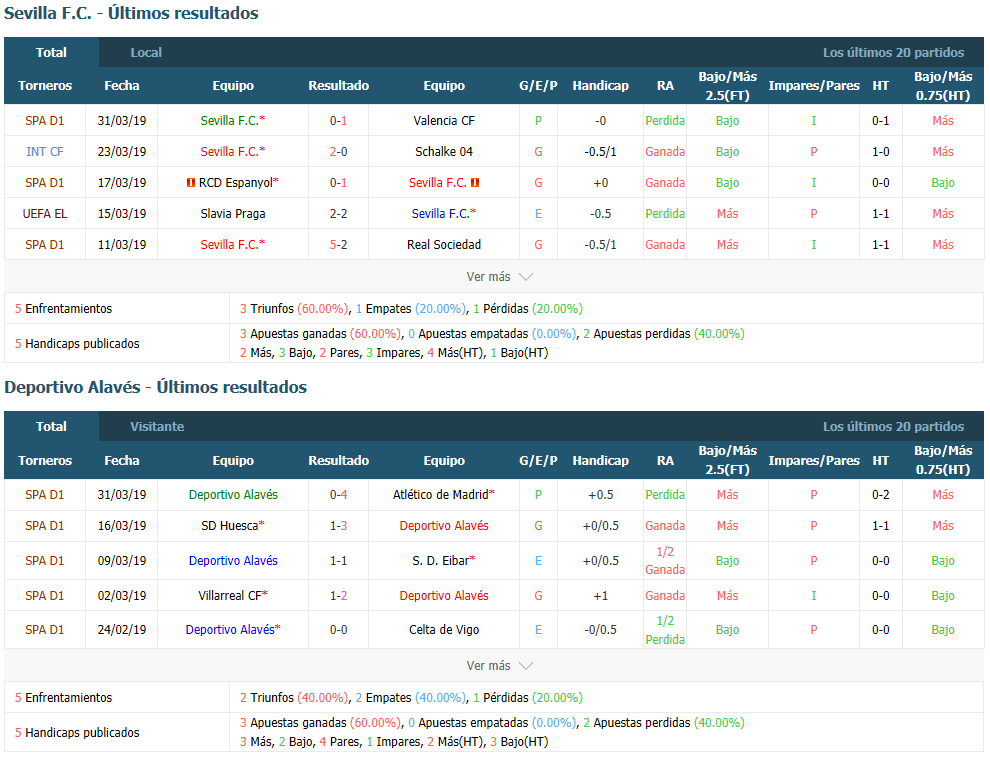
Task: Open the Celta de Vigo team link
Action: [x=444, y=629]
